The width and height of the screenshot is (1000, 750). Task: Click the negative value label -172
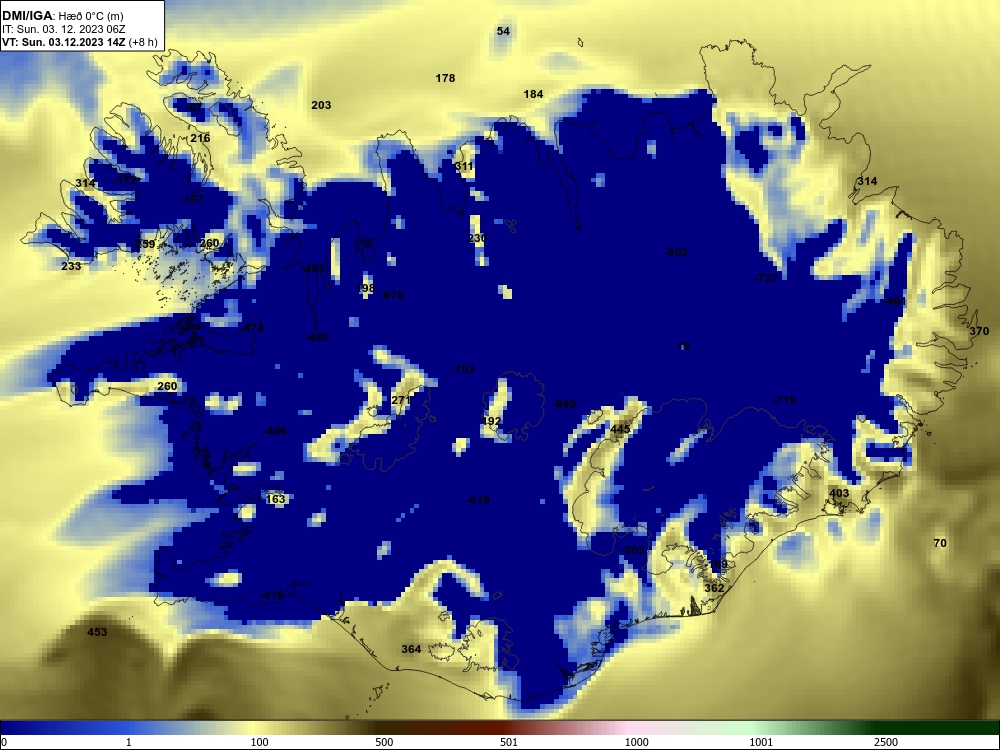[x=126, y=180]
